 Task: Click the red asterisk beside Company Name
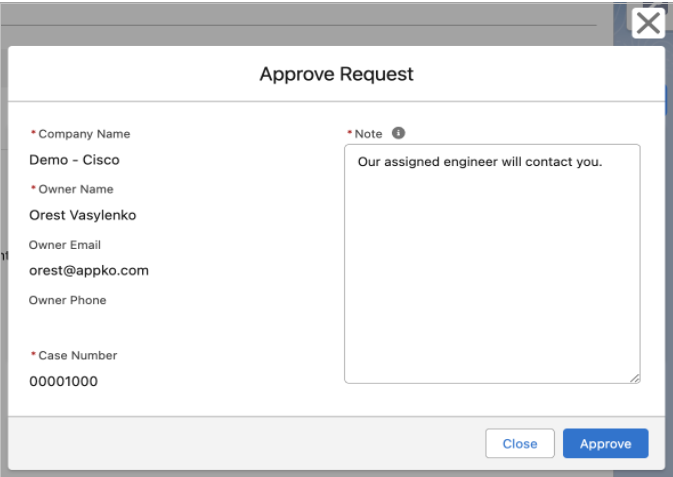(x=33, y=134)
